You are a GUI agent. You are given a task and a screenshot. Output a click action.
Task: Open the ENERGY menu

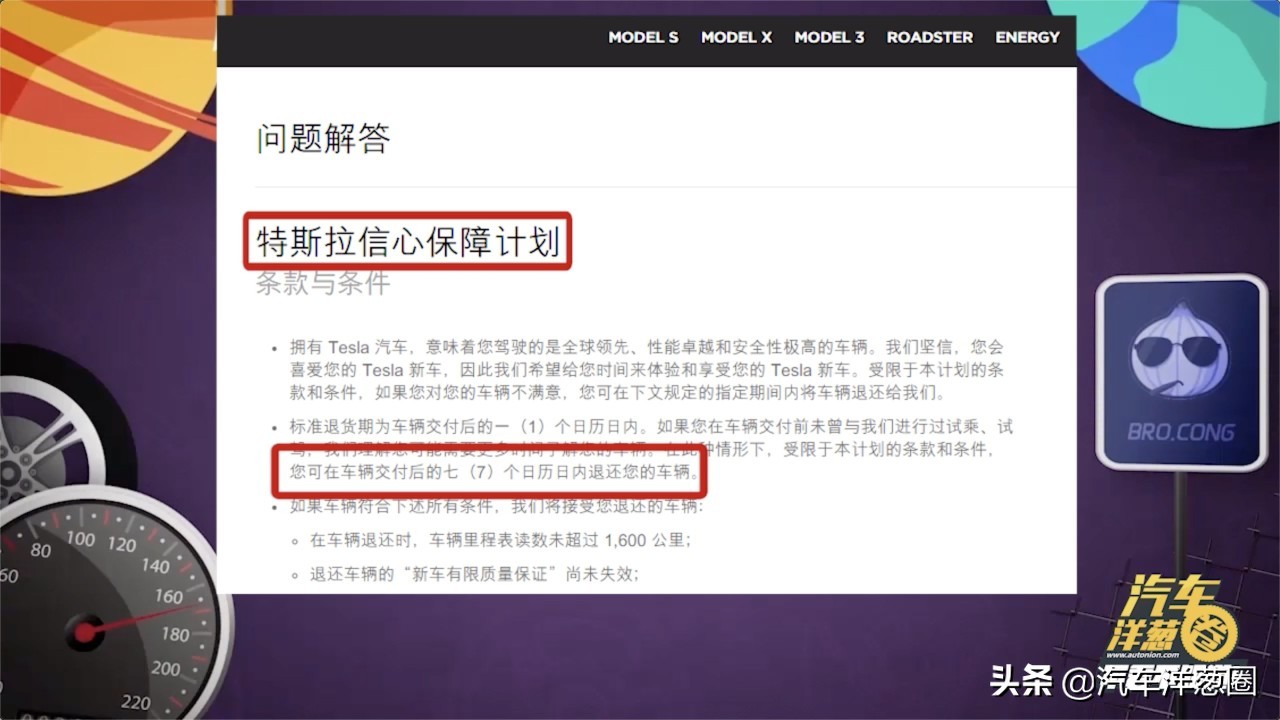click(1027, 37)
